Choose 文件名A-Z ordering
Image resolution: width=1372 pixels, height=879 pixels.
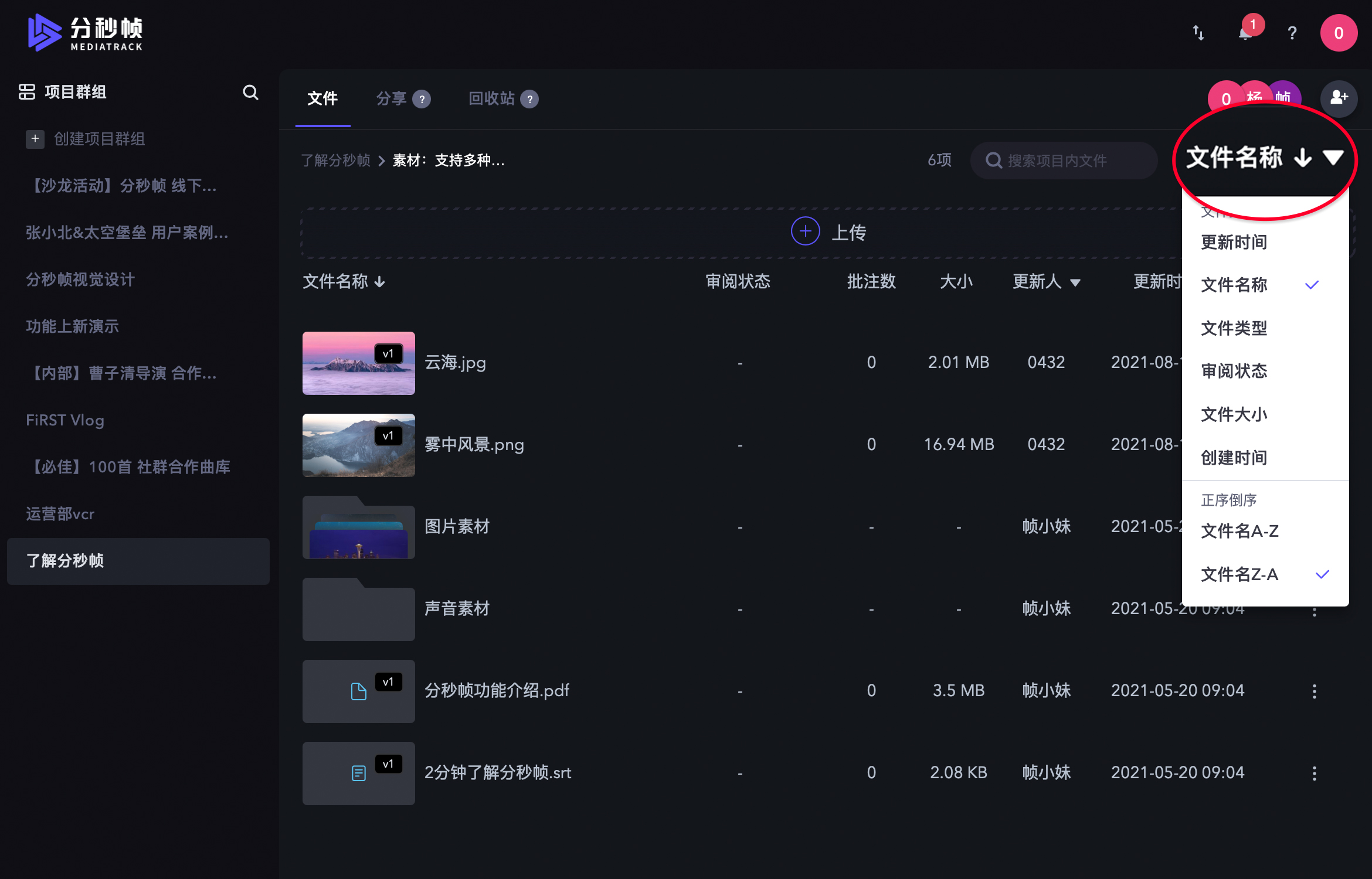point(1239,531)
